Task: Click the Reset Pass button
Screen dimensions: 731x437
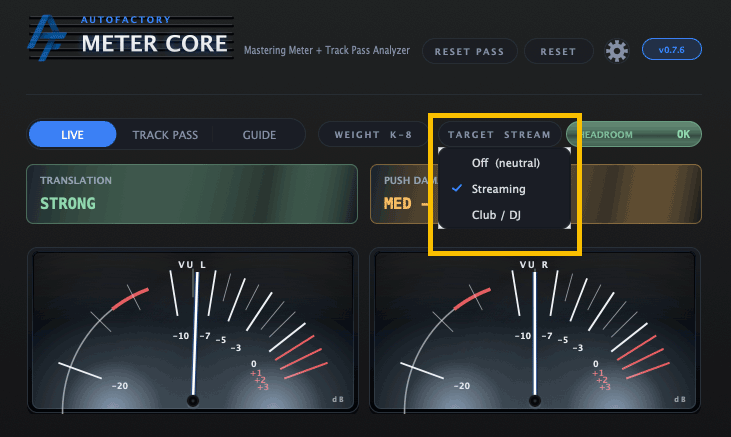Action: (469, 51)
